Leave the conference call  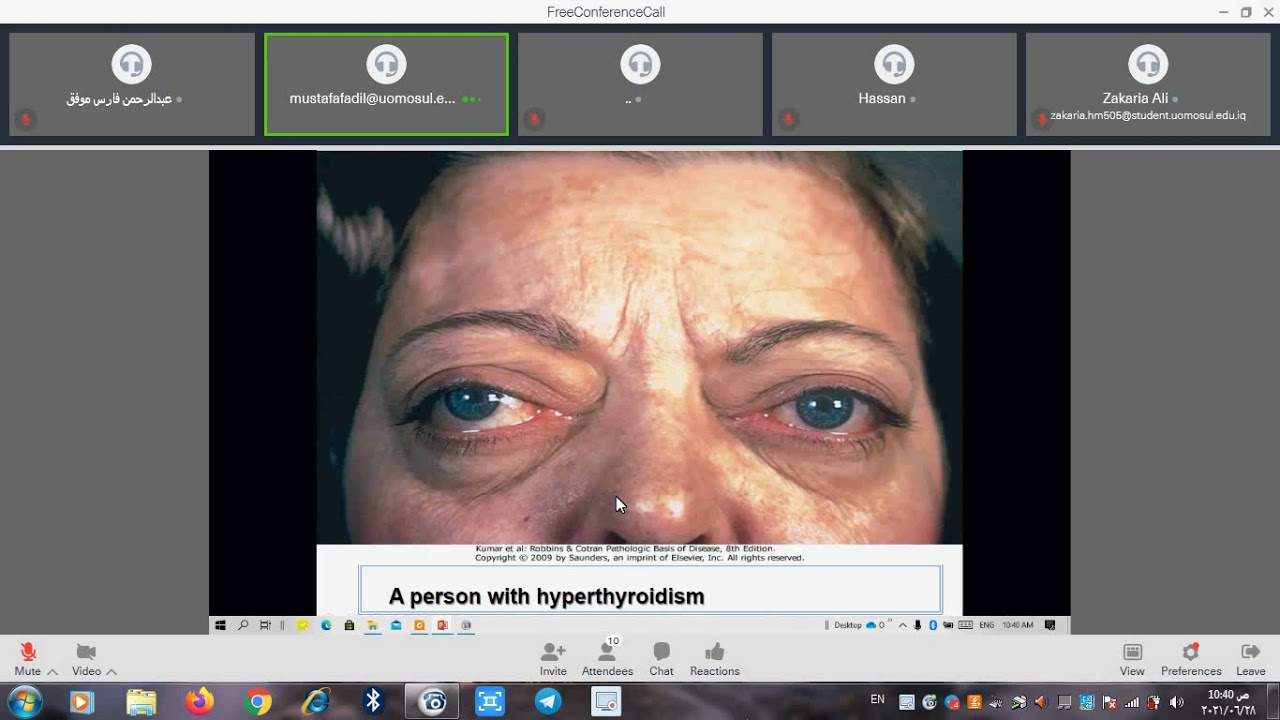(x=1250, y=659)
